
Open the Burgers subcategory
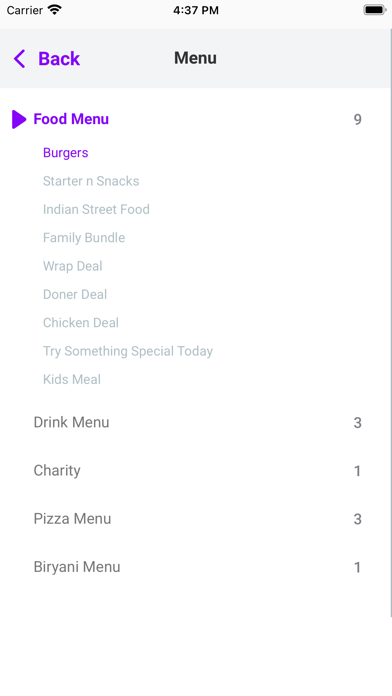pos(66,153)
